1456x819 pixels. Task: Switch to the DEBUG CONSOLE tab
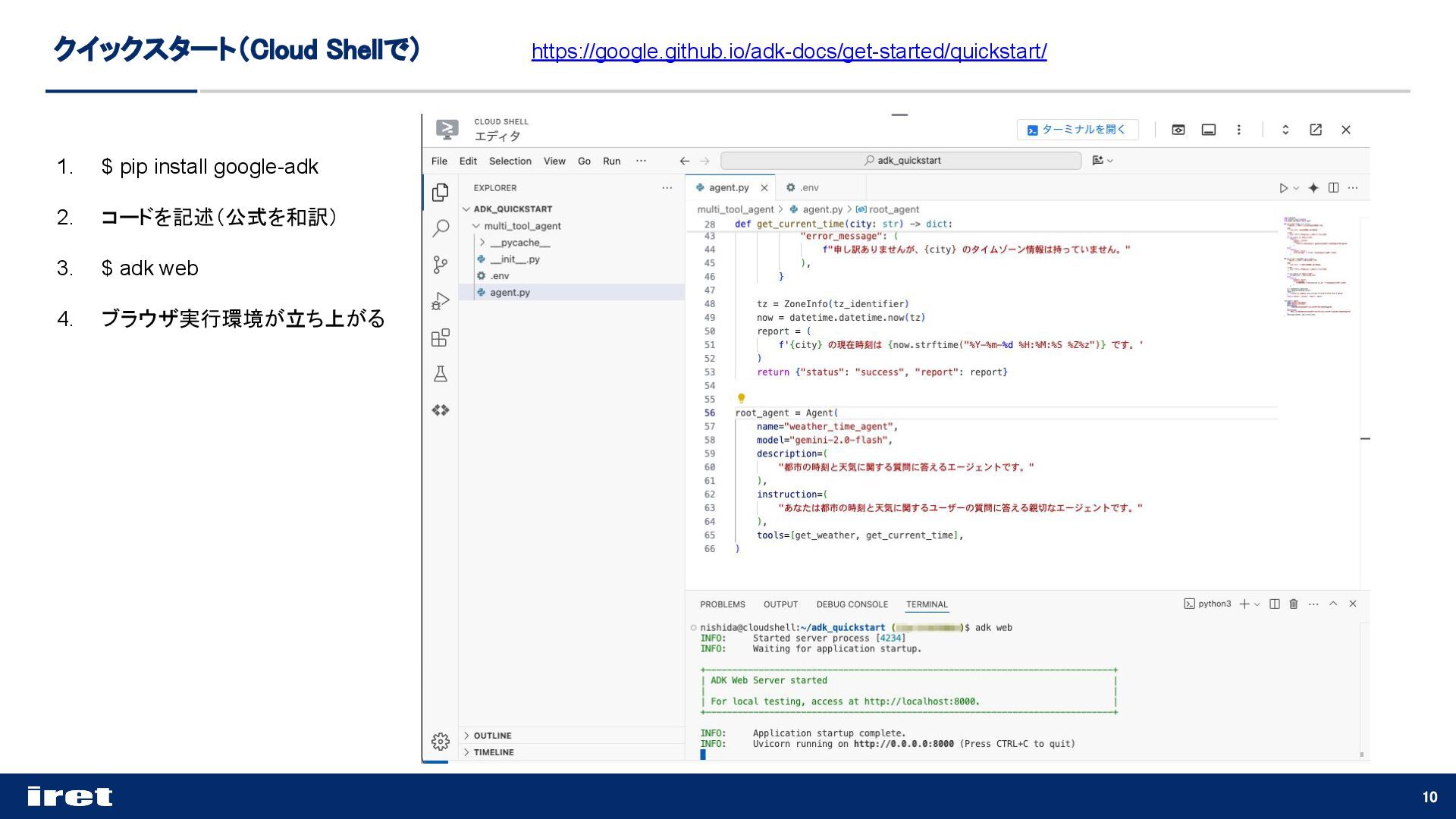pos(852,604)
